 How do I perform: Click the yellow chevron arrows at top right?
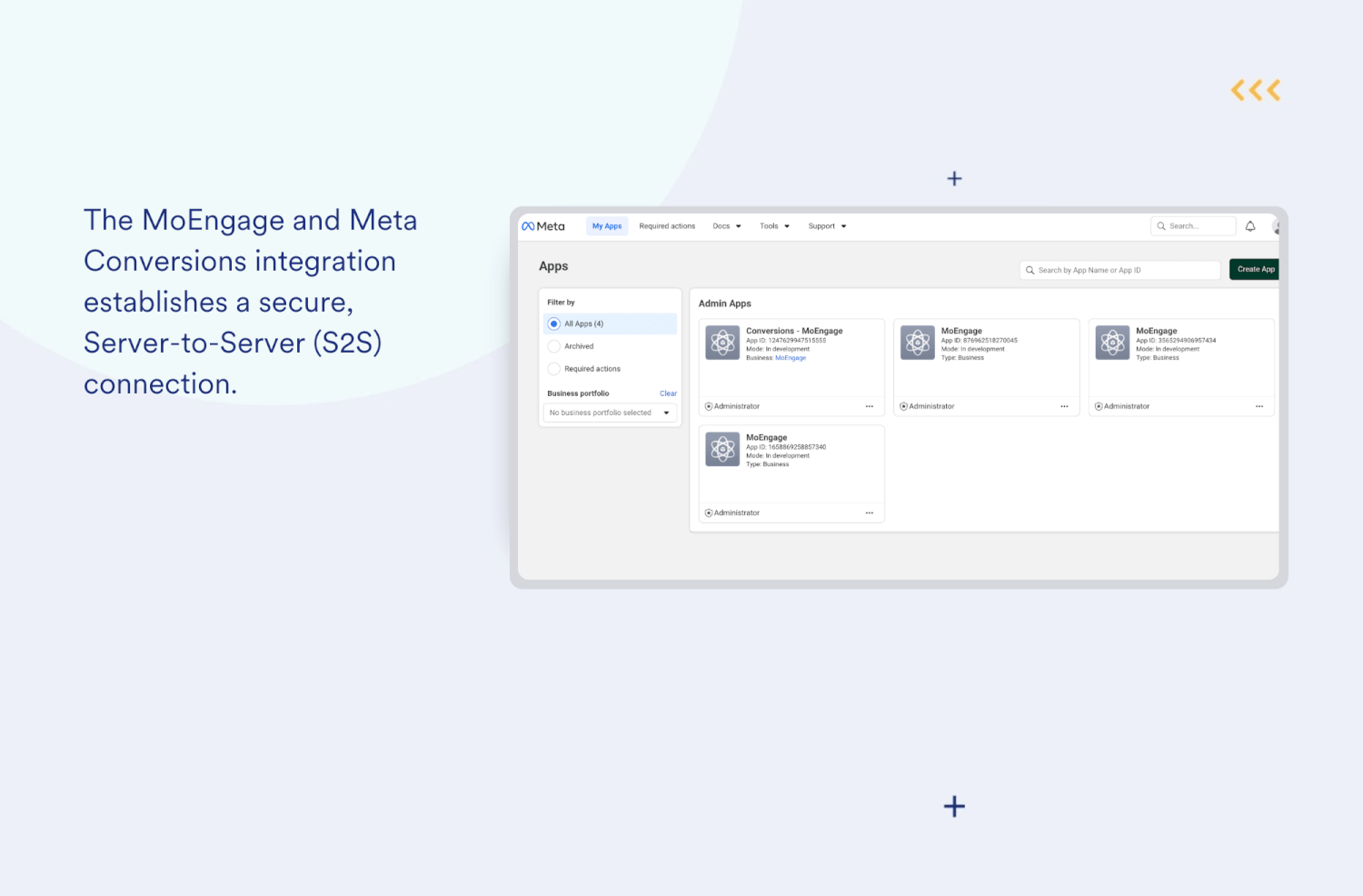[1256, 89]
